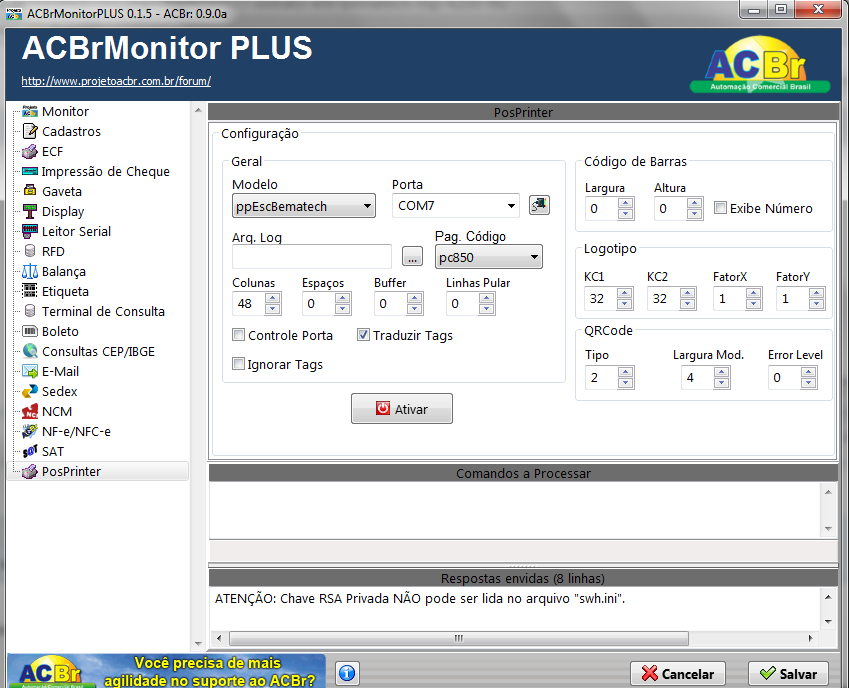Select Balança in the sidebar tree
Screen dimensions: 849x688
tap(64, 272)
